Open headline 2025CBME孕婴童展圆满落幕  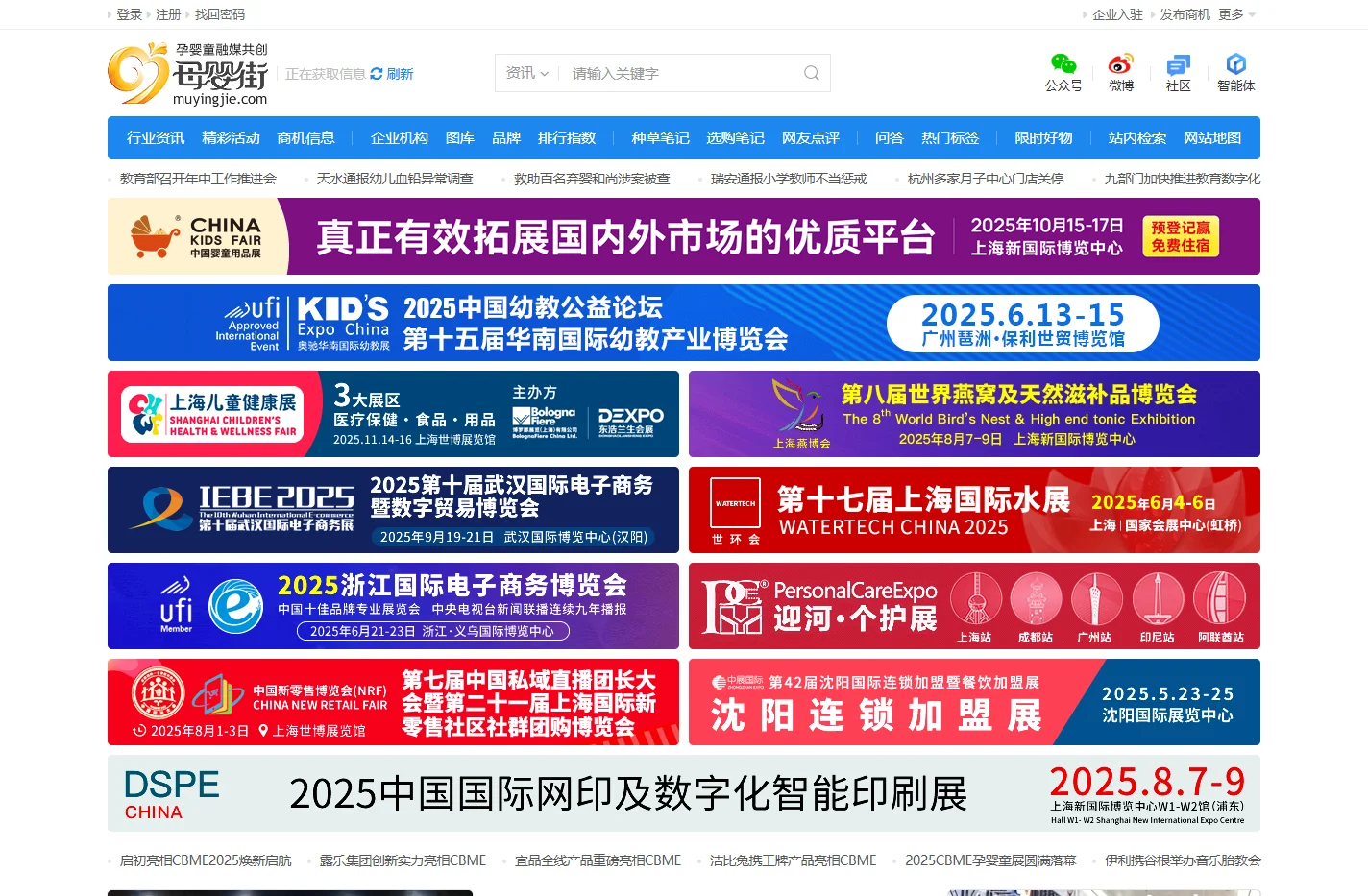click(990, 860)
